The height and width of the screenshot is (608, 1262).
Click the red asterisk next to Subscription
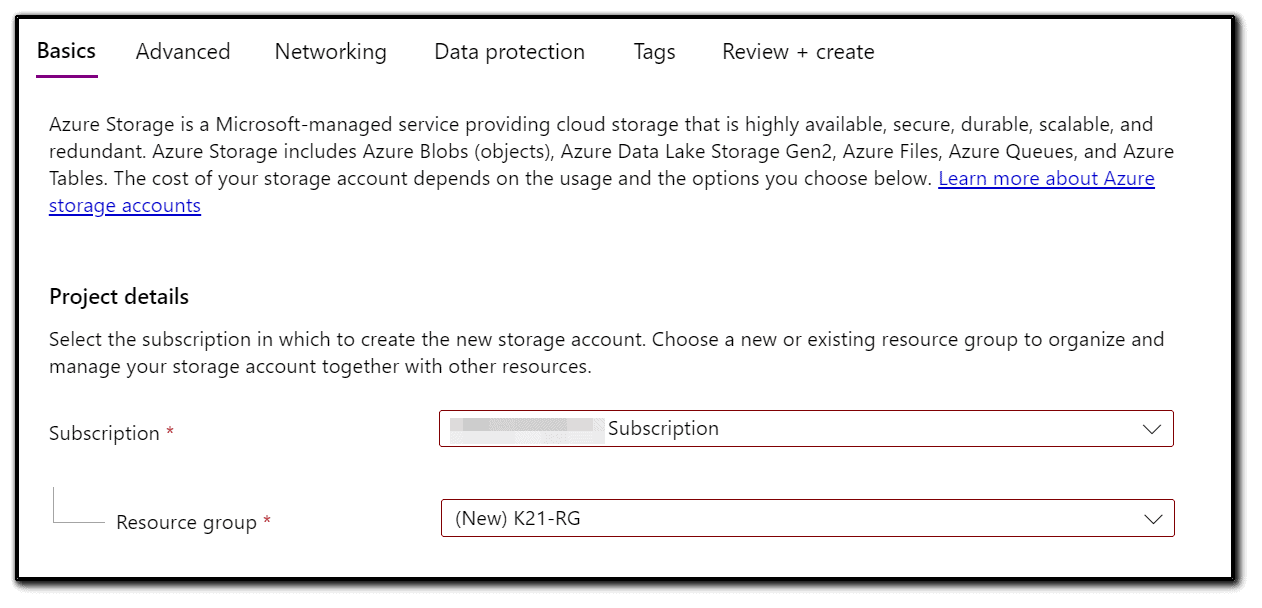pos(169,428)
